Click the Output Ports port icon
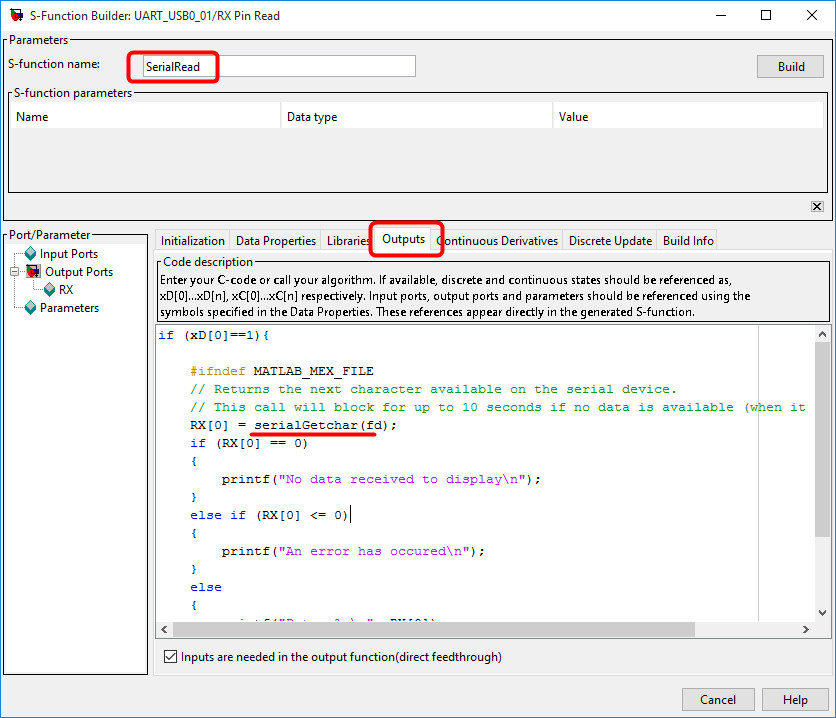 coord(34,271)
